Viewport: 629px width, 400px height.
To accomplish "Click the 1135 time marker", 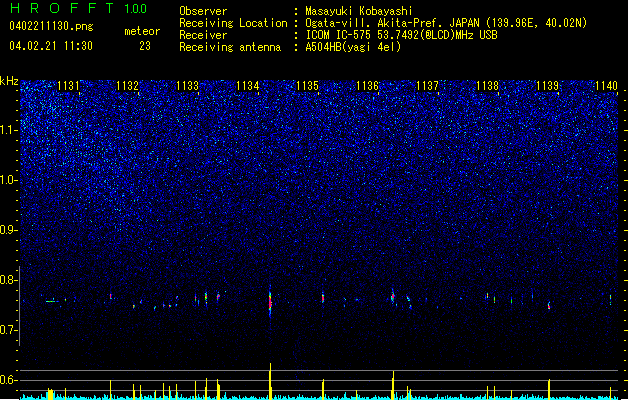I will 307,86.
